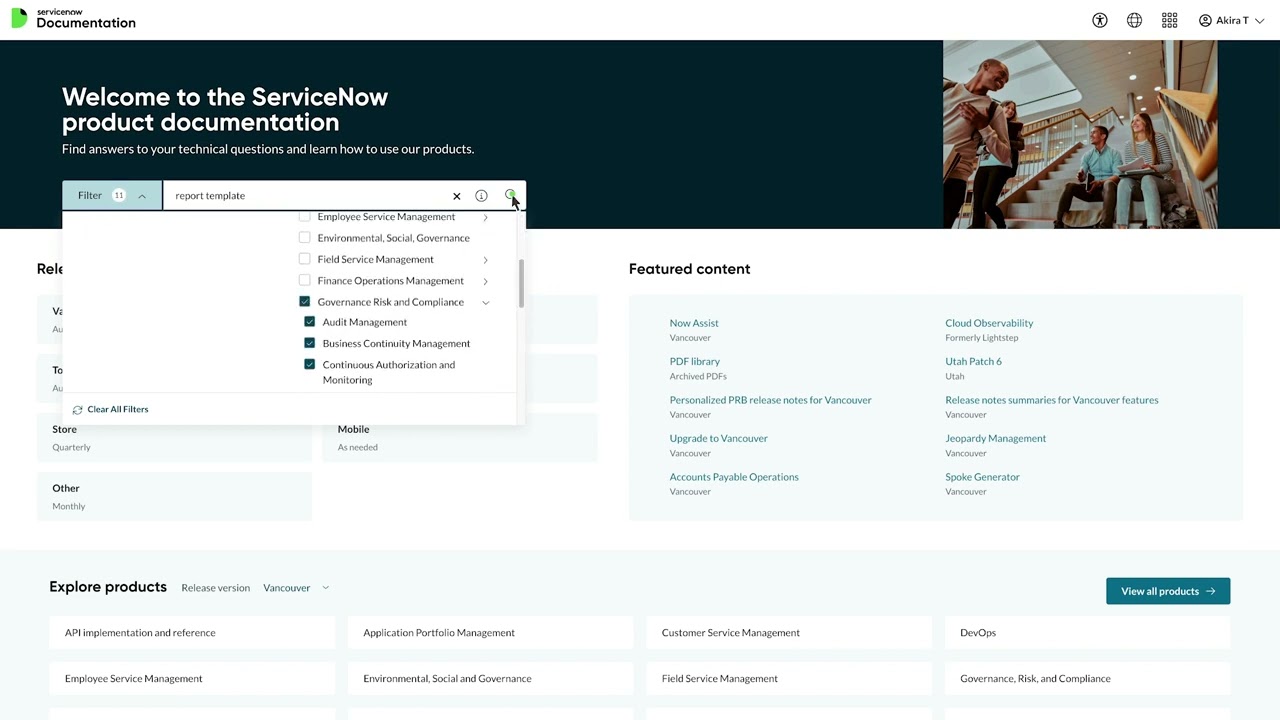The image size is (1280, 720).
Task: Open the search info tooltip icon
Action: point(481,195)
